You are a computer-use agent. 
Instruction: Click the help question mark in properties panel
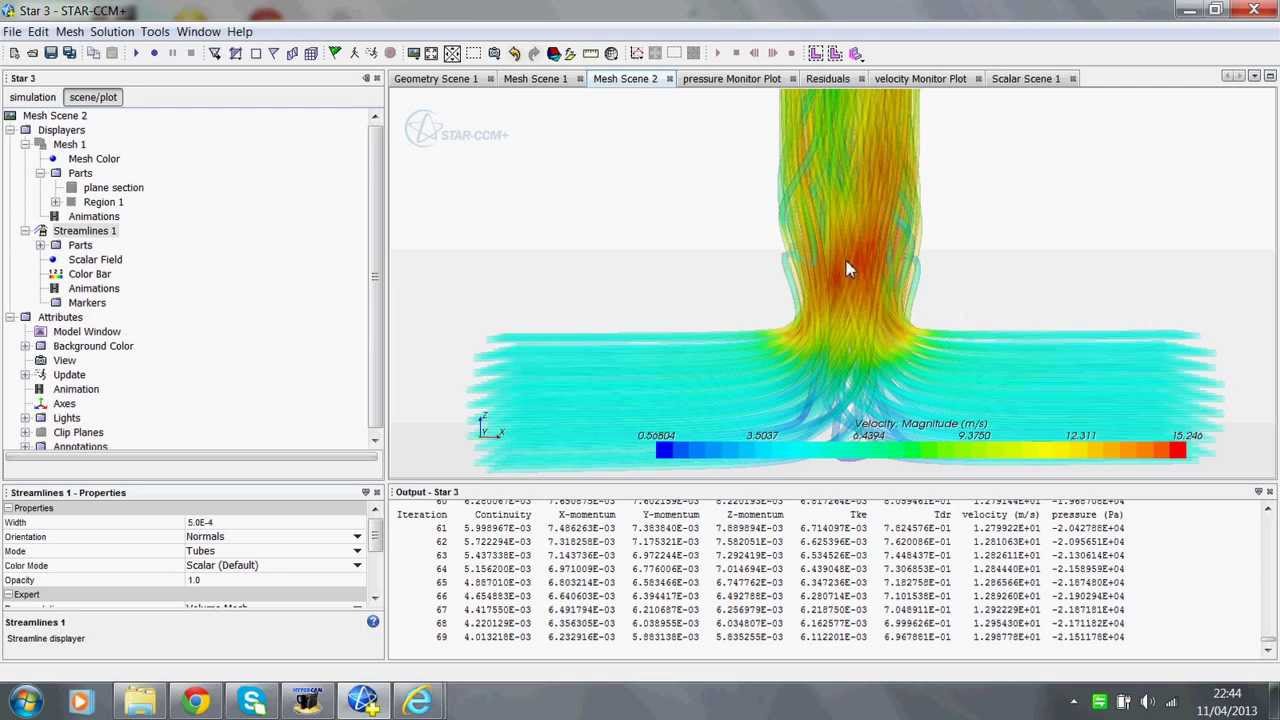click(x=373, y=622)
